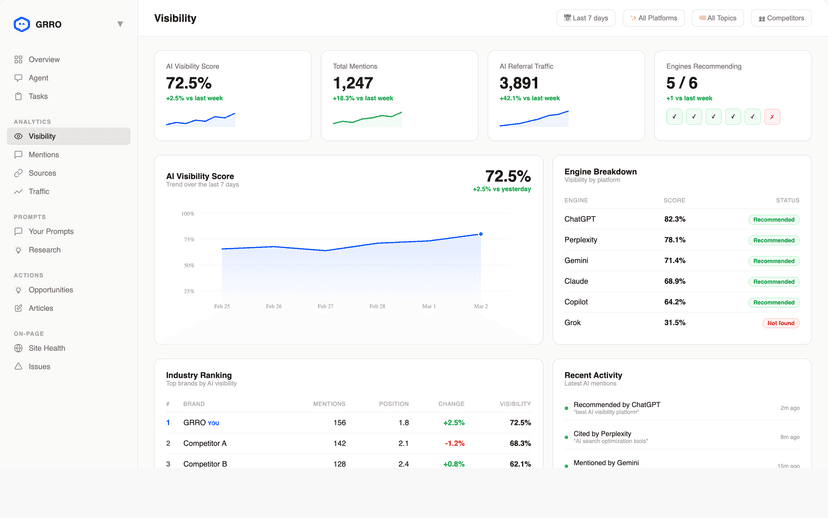Click the GRRO hexagon logo icon
828x518 pixels.
pyautogui.click(x=22, y=24)
